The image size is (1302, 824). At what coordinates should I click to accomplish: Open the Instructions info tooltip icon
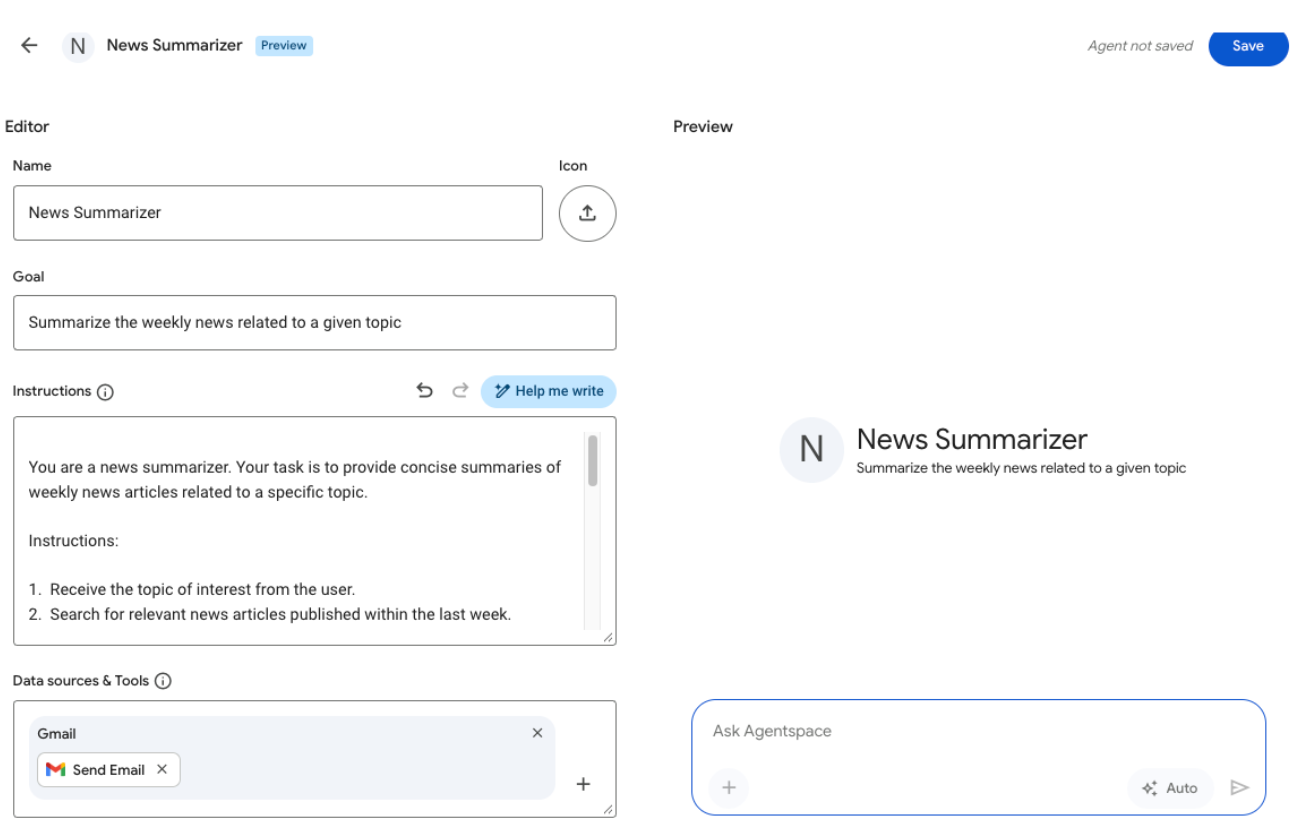[105, 392]
